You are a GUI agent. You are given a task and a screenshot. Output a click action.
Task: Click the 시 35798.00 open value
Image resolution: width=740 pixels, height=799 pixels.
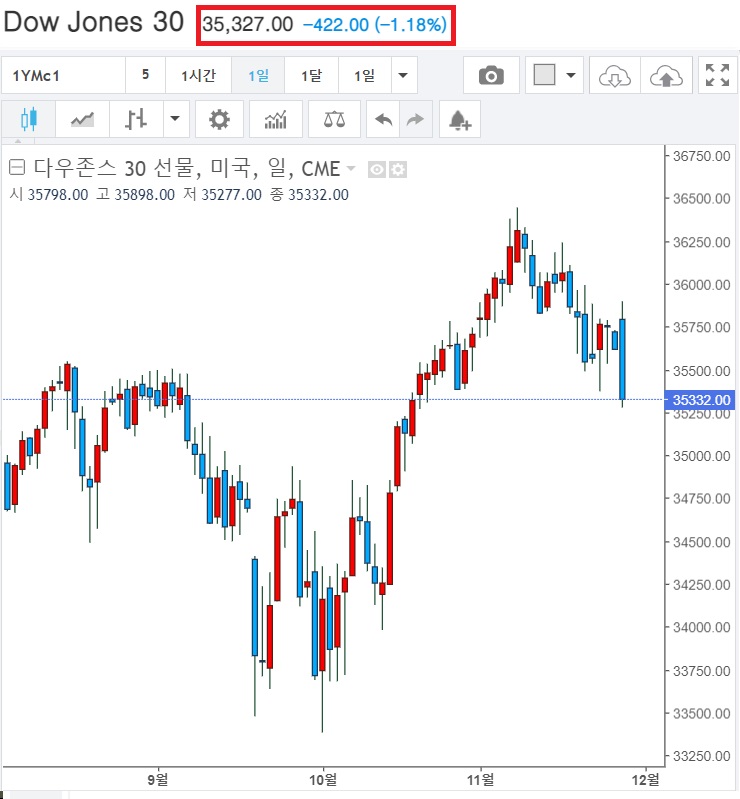click(x=49, y=195)
